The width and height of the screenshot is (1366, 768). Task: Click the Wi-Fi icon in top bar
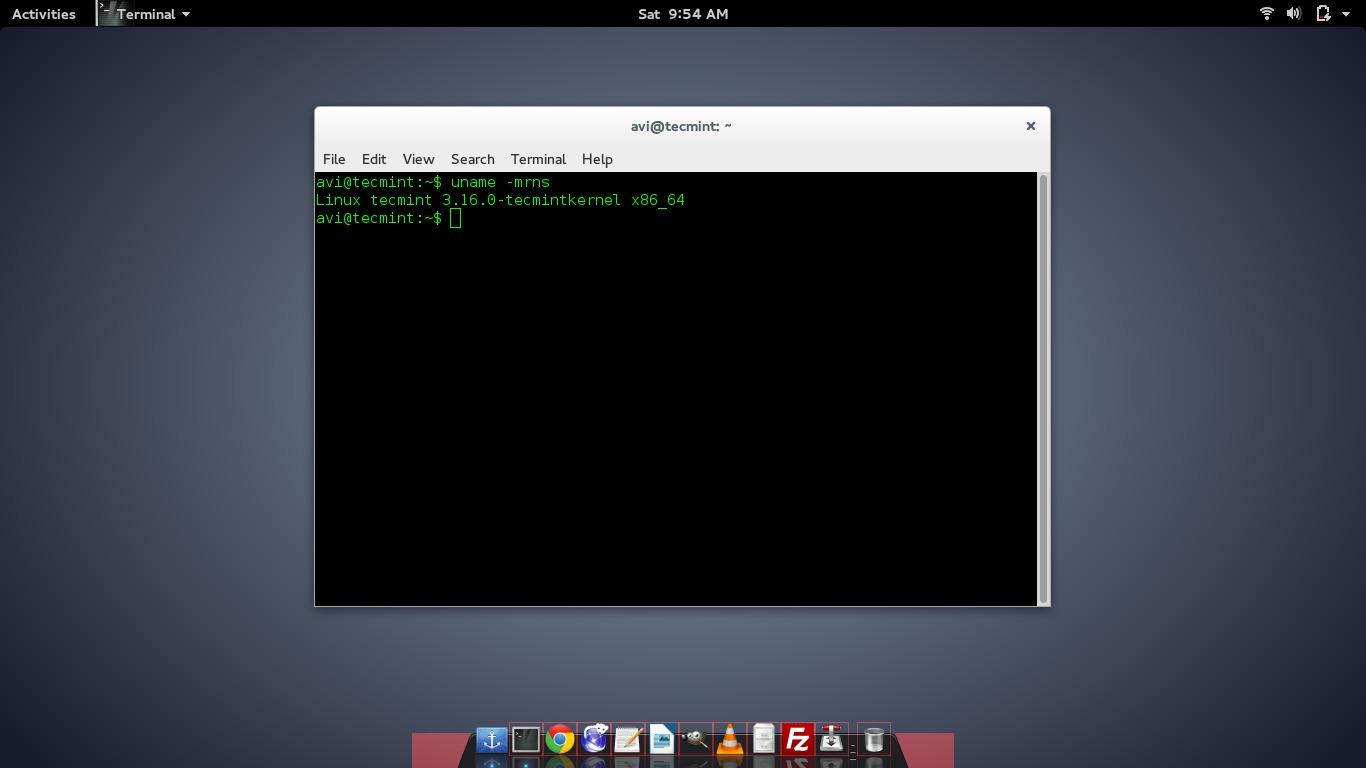[1266, 14]
